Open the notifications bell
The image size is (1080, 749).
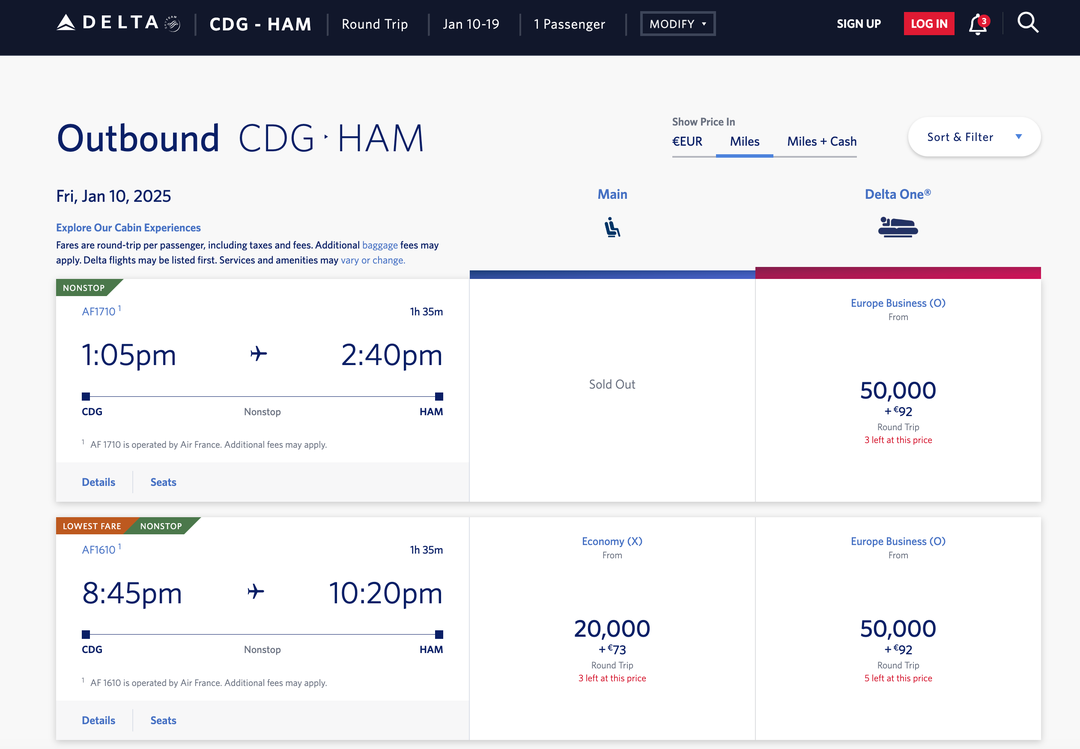click(x=978, y=23)
